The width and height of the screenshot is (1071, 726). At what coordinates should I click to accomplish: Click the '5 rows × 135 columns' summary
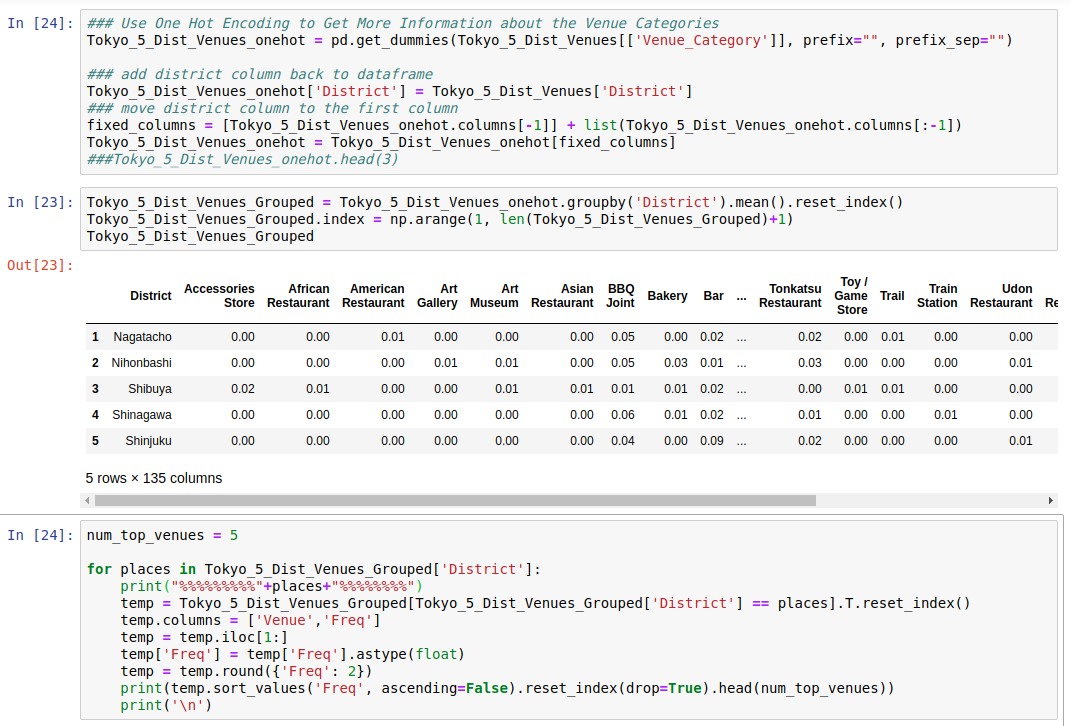pos(154,478)
